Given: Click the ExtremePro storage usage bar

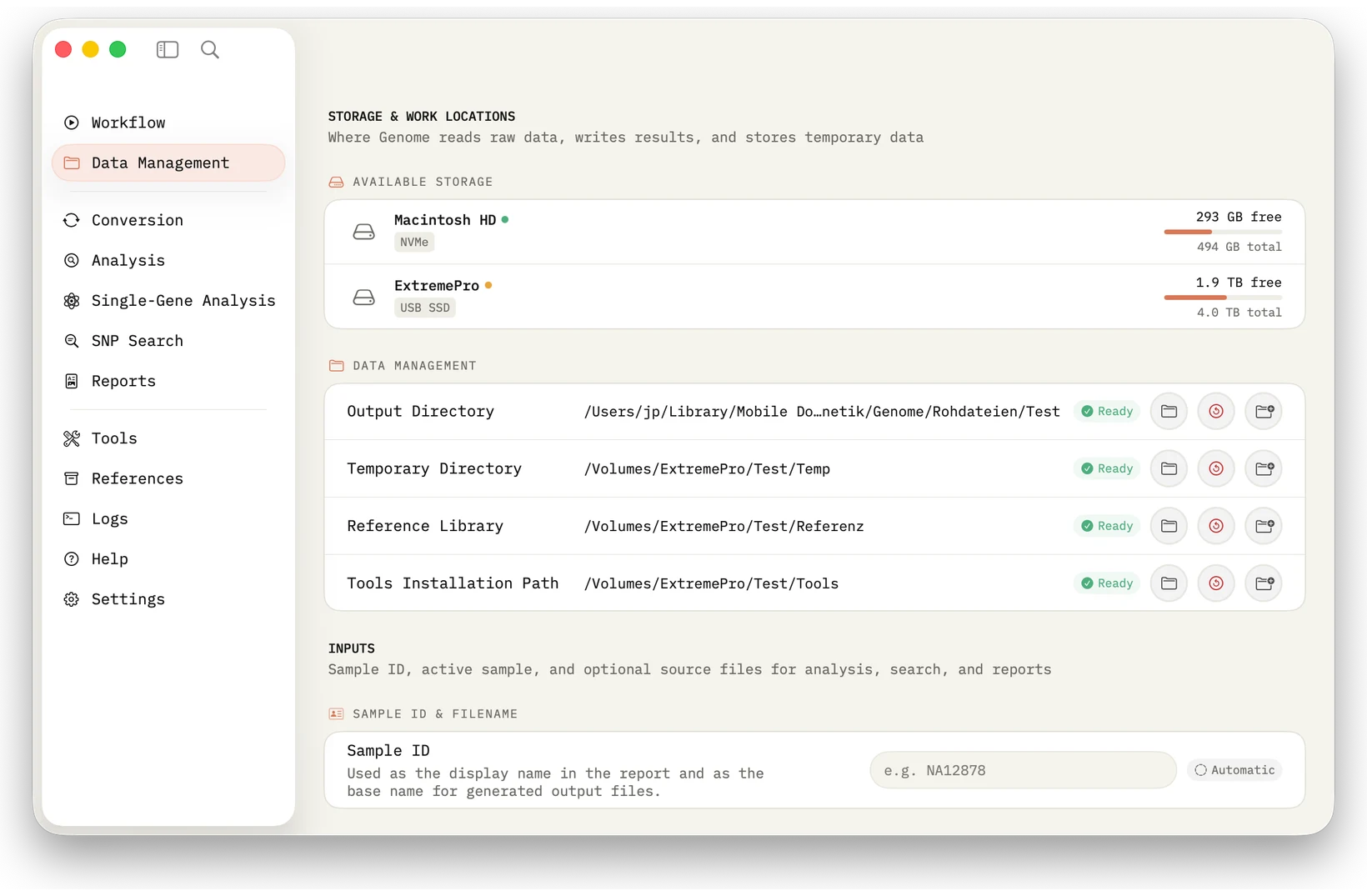Looking at the screenshot, I should (x=1223, y=297).
